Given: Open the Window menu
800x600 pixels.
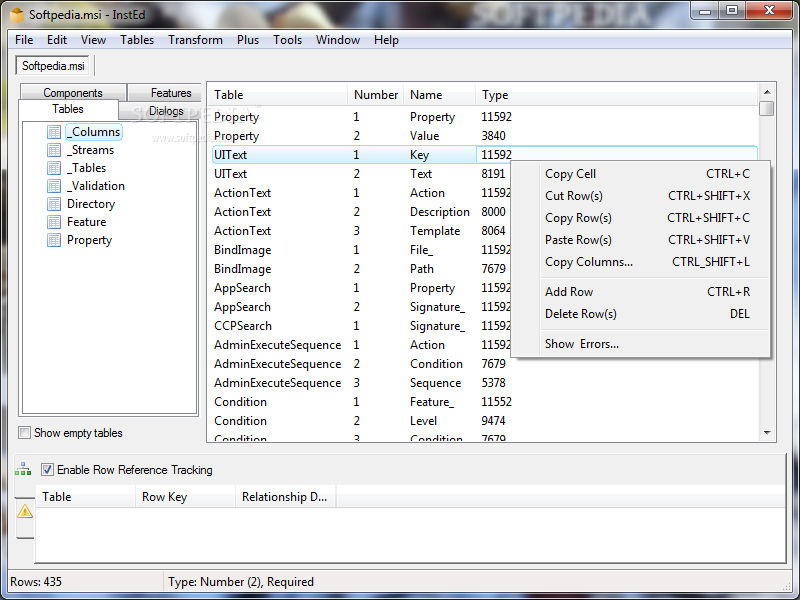Looking at the screenshot, I should (x=338, y=40).
